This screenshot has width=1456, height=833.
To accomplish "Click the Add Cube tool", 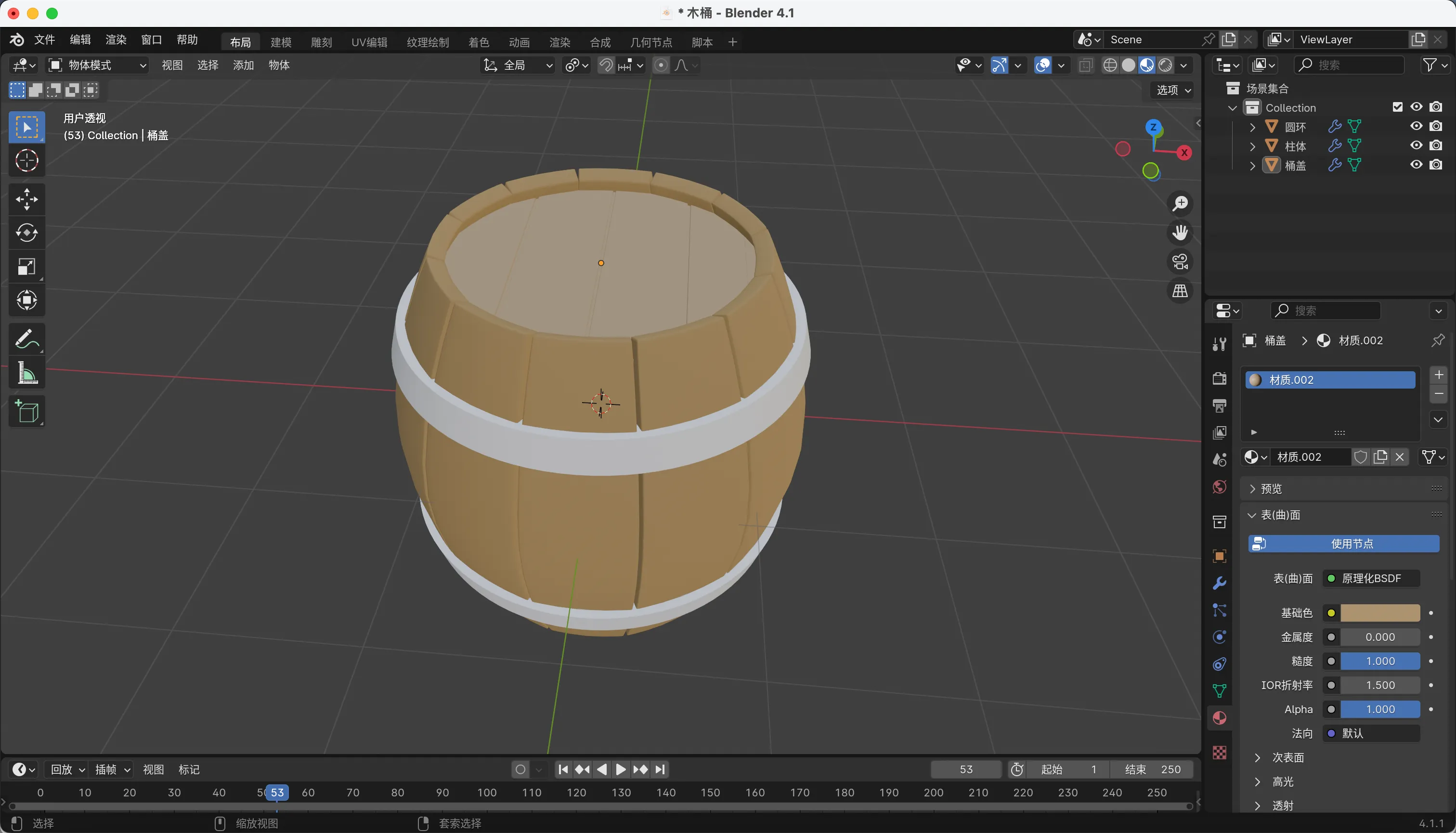I will pos(26,411).
